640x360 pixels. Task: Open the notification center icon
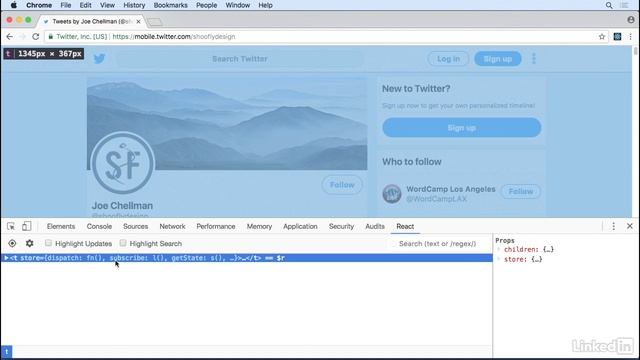click(624, 5)
